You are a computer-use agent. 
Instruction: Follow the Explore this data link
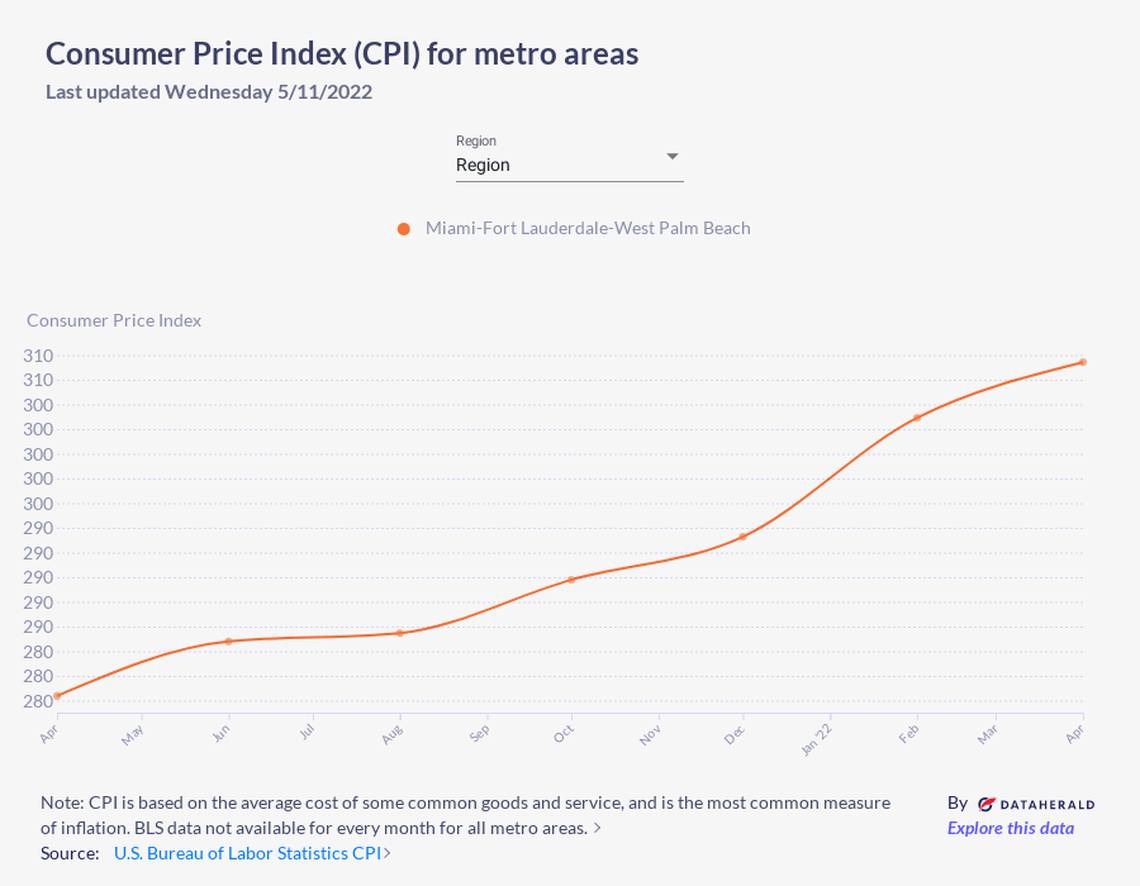pos(1010,828)
